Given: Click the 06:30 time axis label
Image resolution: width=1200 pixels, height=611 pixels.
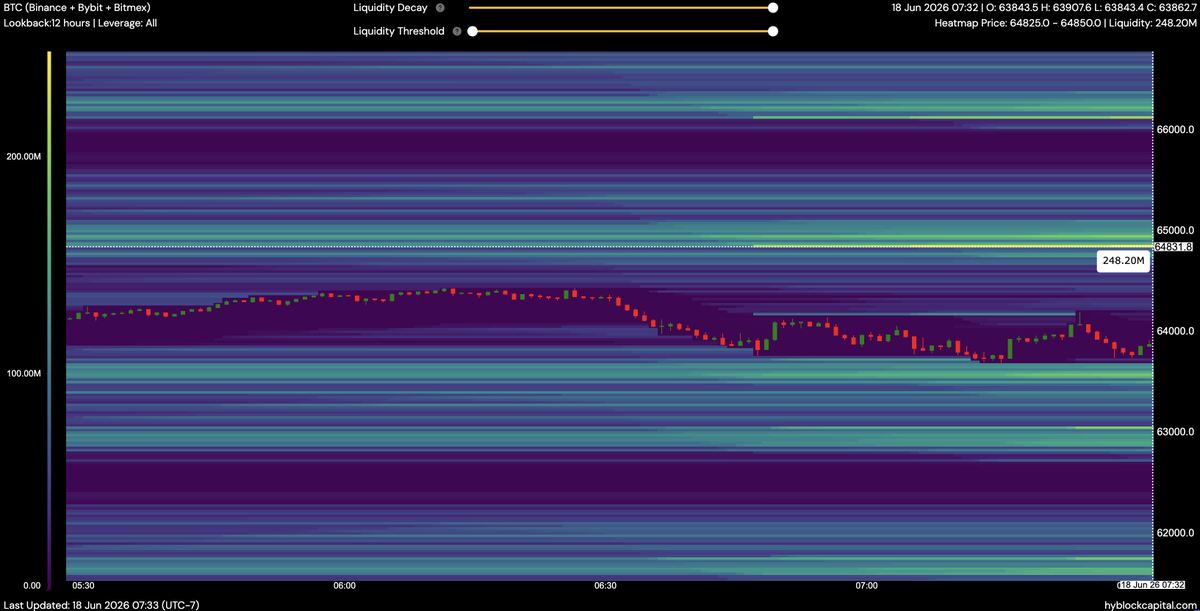Looking at the screenshot, I should tap(606, 585).
